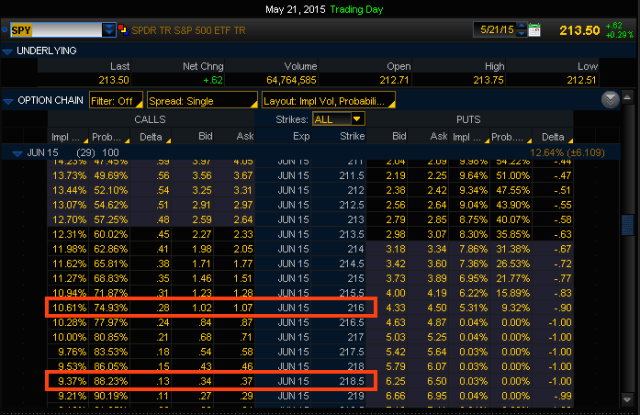The image size is (640, 415).
Task: Click put probability 35.85% cell
Action: tap(513, 234)
